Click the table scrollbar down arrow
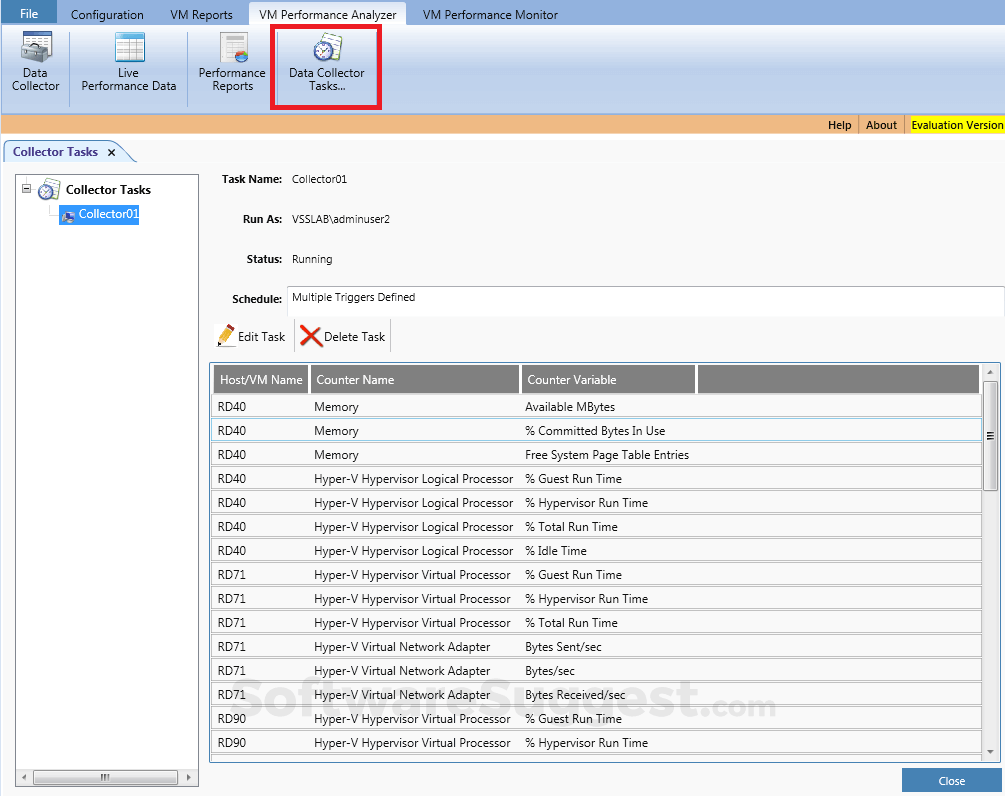This screenshot has width=1005, height=796. (991, 758)
